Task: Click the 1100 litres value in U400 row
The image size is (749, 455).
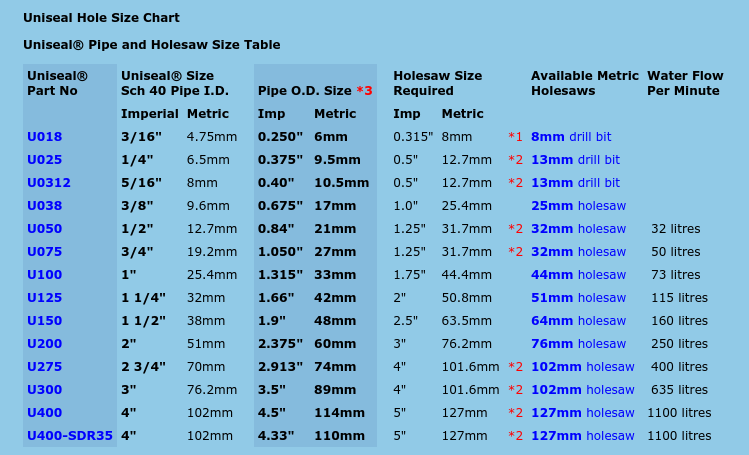Action: tap(679, 413)
